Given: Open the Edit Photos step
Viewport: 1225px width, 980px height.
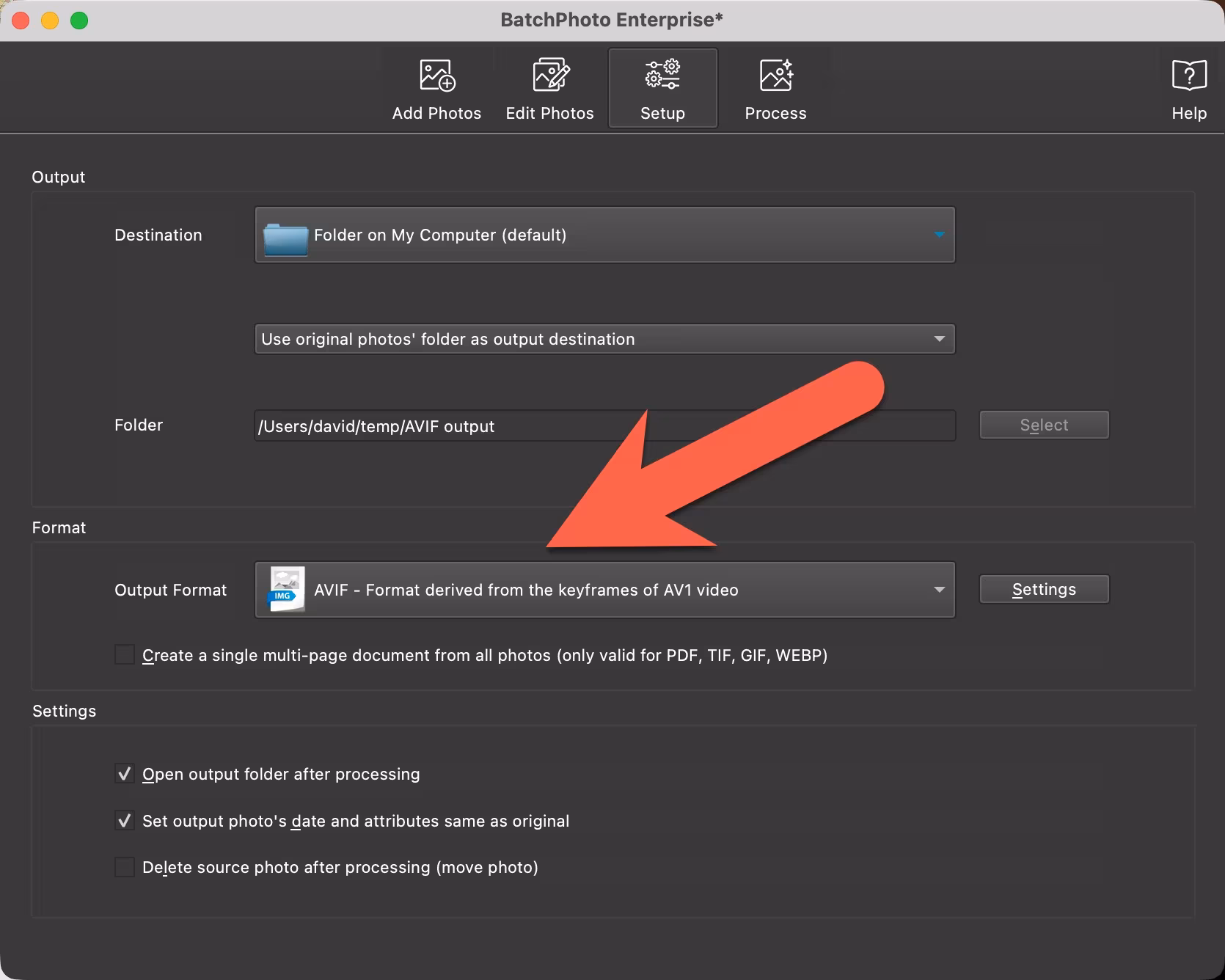Looking at the screenshot, I should coord(549,89).
